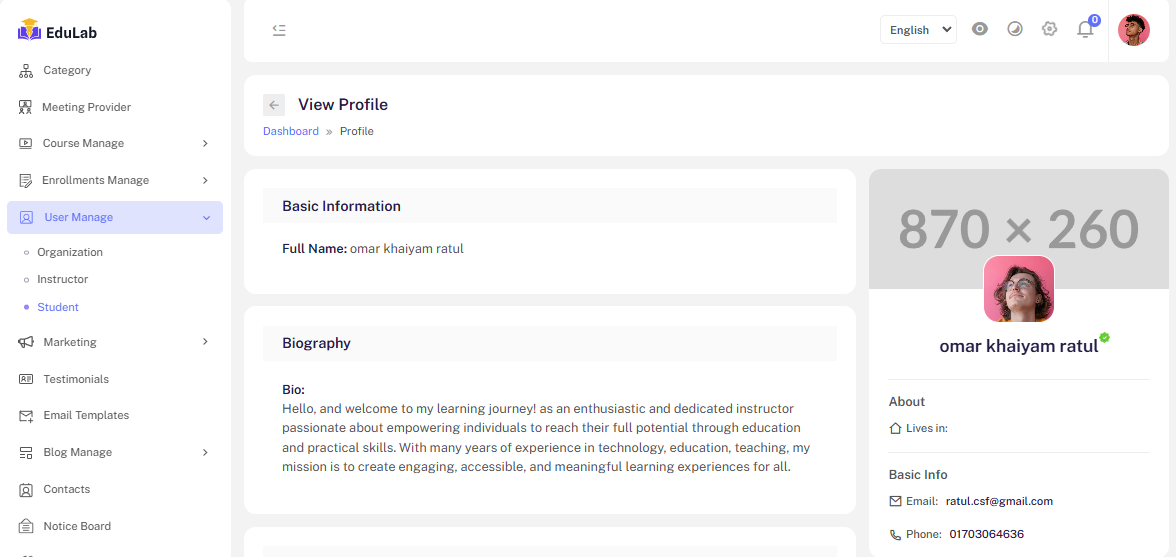
Task: Open the Instructor submenu item
Action: pyautogui.click(x=63, y=279)
